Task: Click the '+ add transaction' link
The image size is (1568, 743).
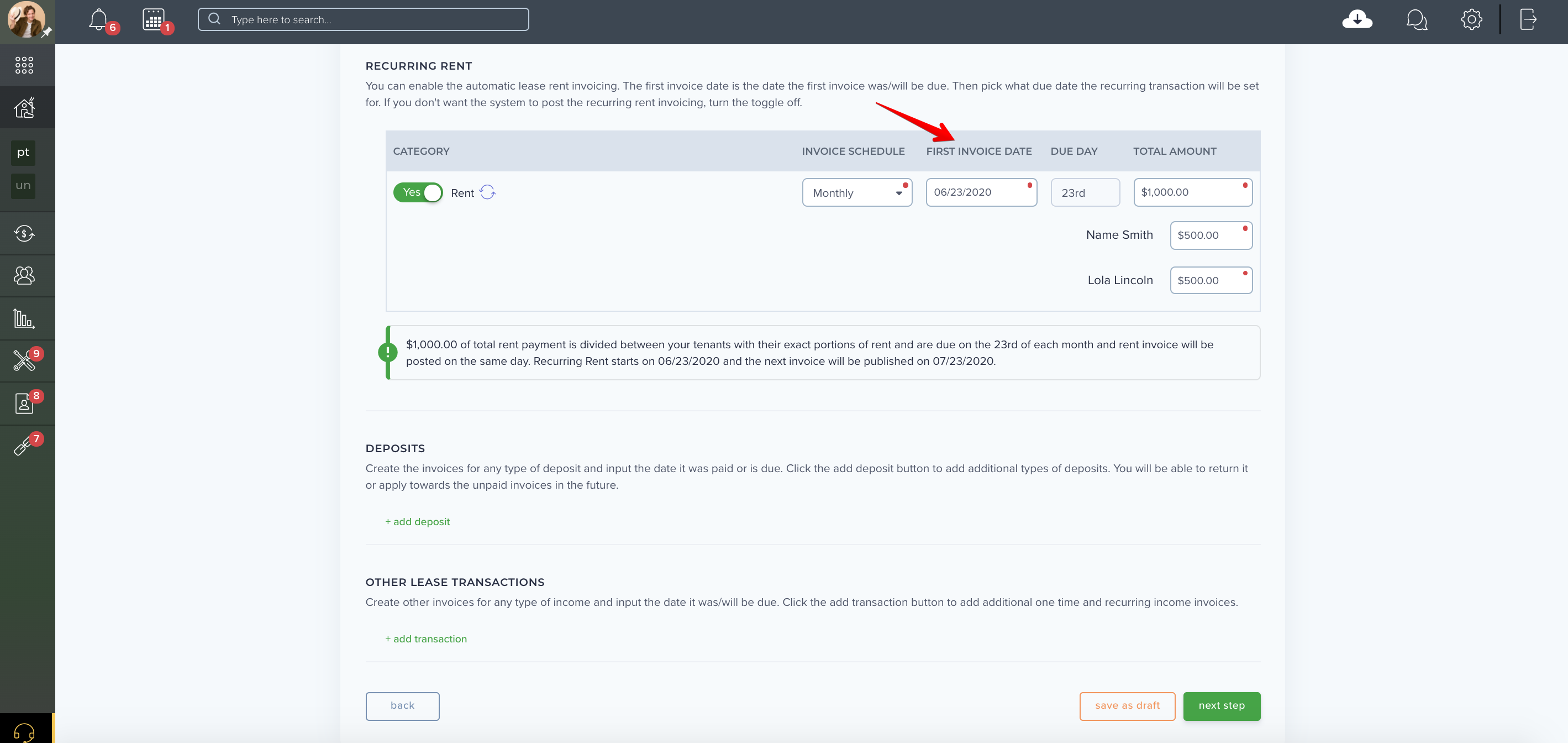Action: click(426, 639)
